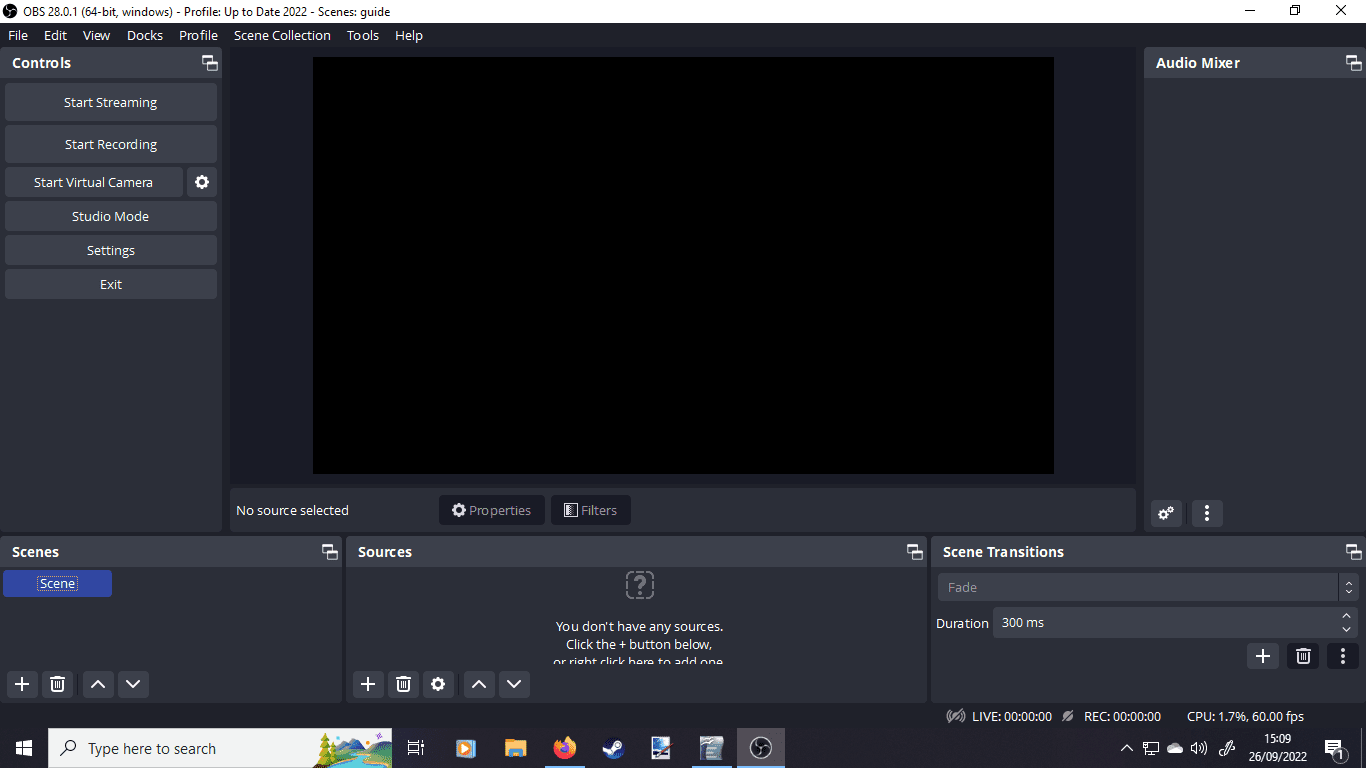Open the Tools menu
This screenshot has width=1366, height=768.
coord(362,35)
